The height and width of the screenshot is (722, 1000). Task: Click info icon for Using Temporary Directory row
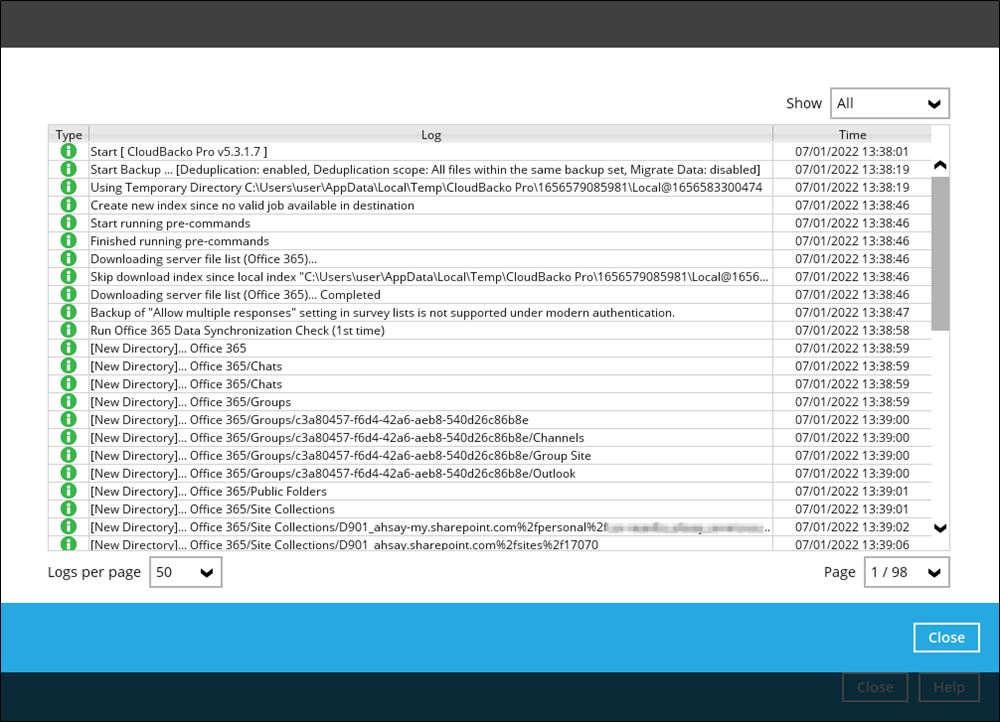[x=68, y=187]
